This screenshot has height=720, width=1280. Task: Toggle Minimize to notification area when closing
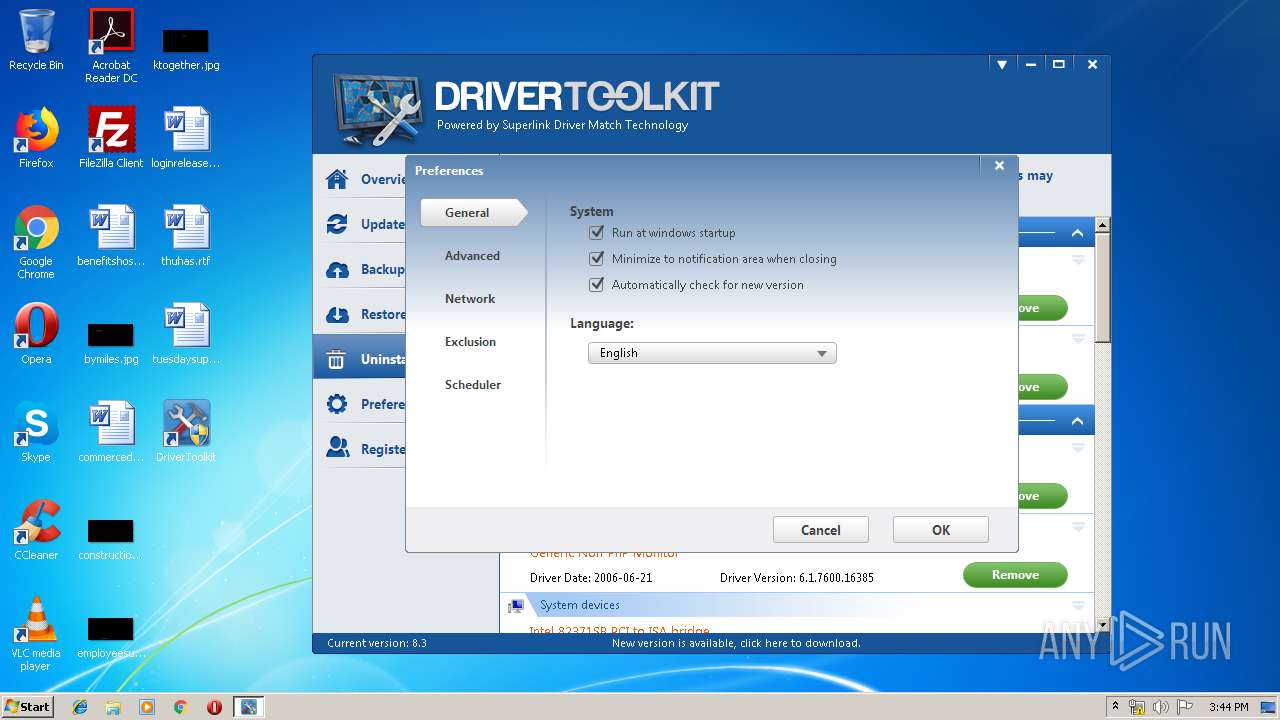(x=597, y=258)
